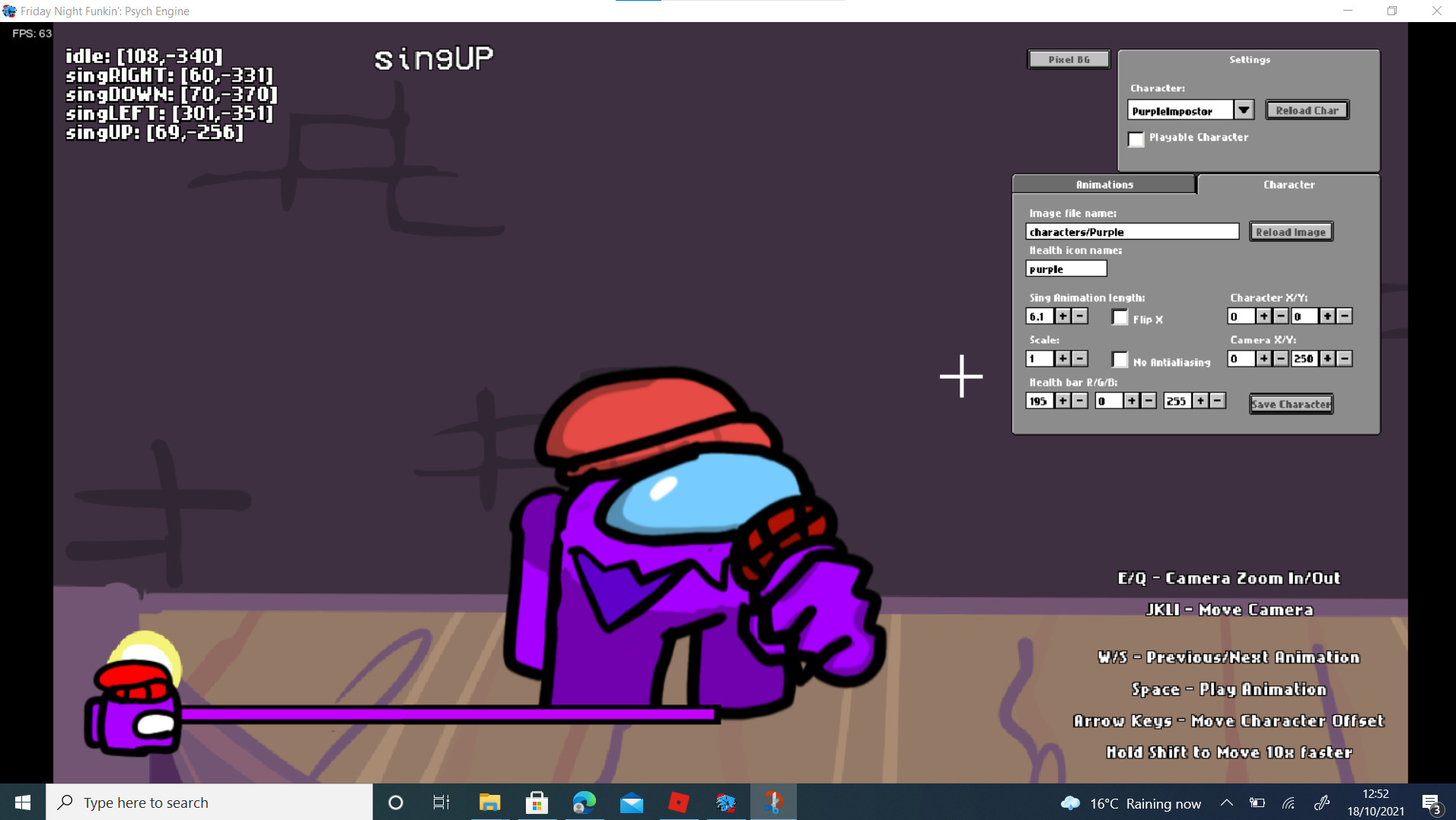The image size is (1456, 820).
Task: Enable the Flip X checkbox
Action: click(x=1120, y=317)
